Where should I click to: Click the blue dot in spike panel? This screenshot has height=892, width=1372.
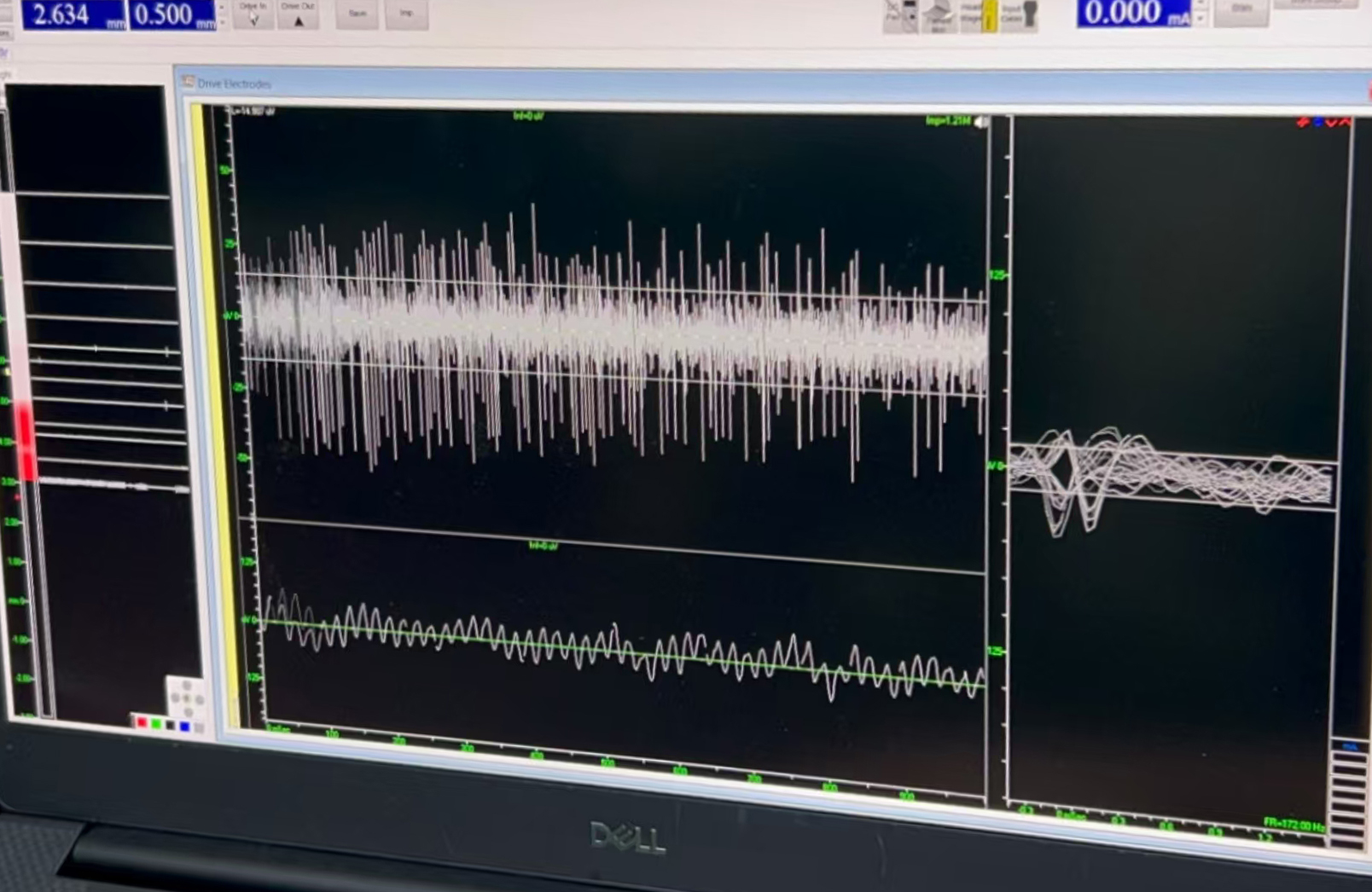(1317, 122)
